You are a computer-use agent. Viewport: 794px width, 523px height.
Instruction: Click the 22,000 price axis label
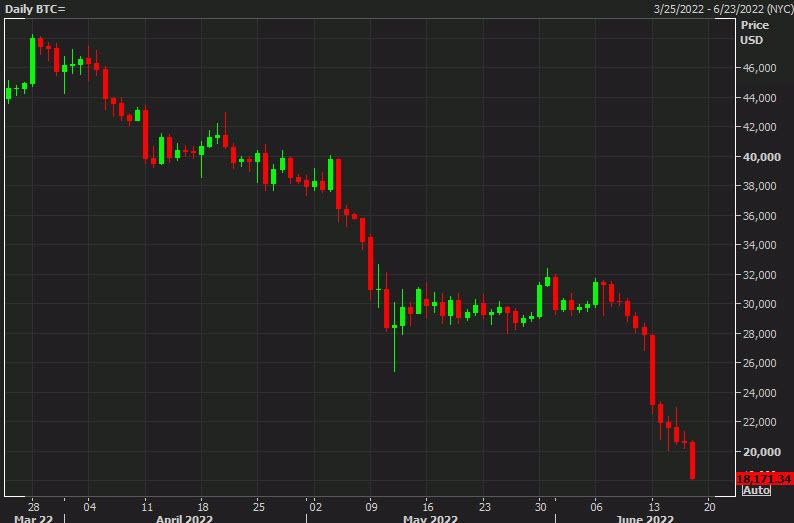[x=759, y=422]
